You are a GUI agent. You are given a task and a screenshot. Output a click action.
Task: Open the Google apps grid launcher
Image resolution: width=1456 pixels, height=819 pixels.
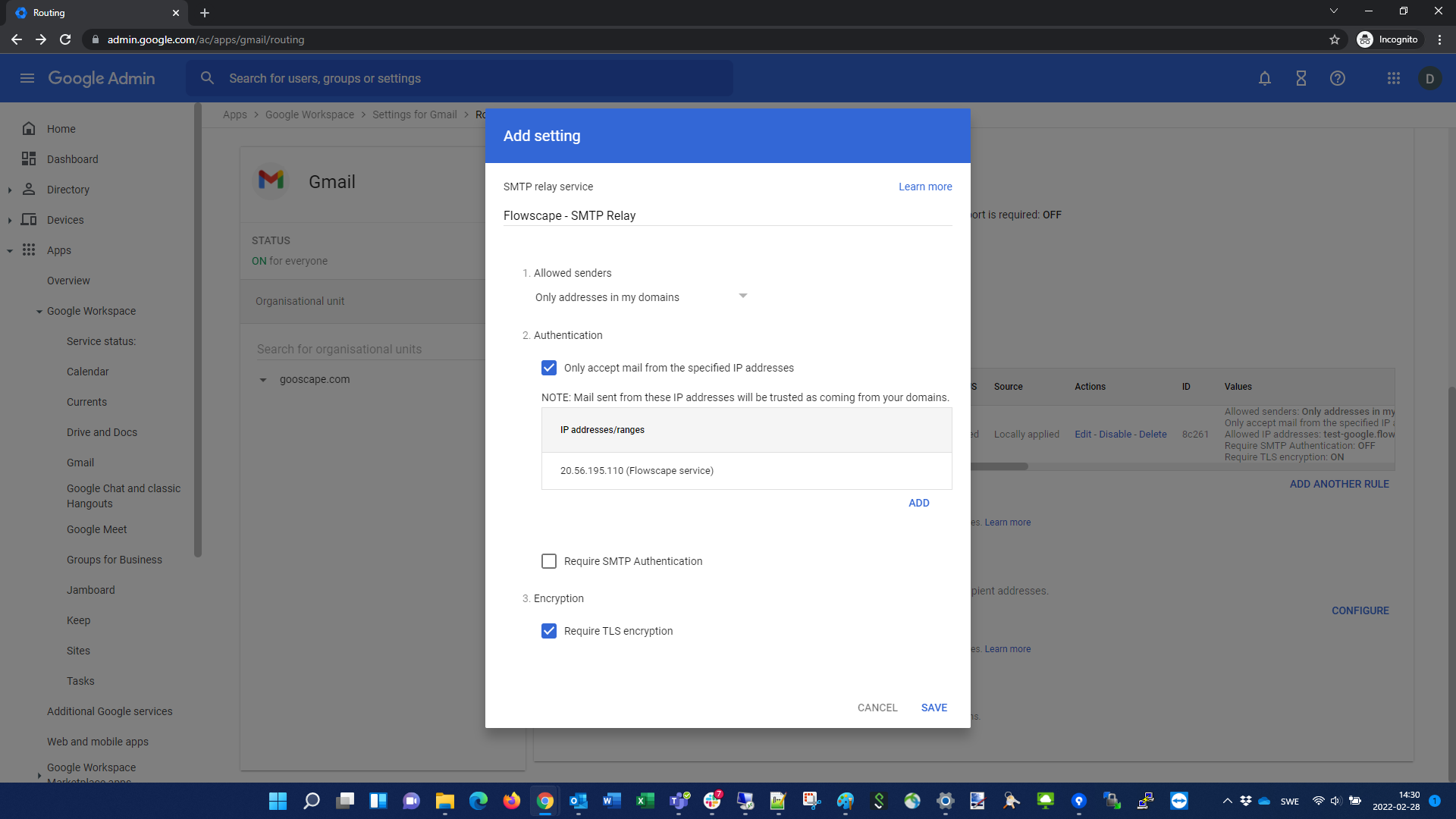click(1394, 78)
